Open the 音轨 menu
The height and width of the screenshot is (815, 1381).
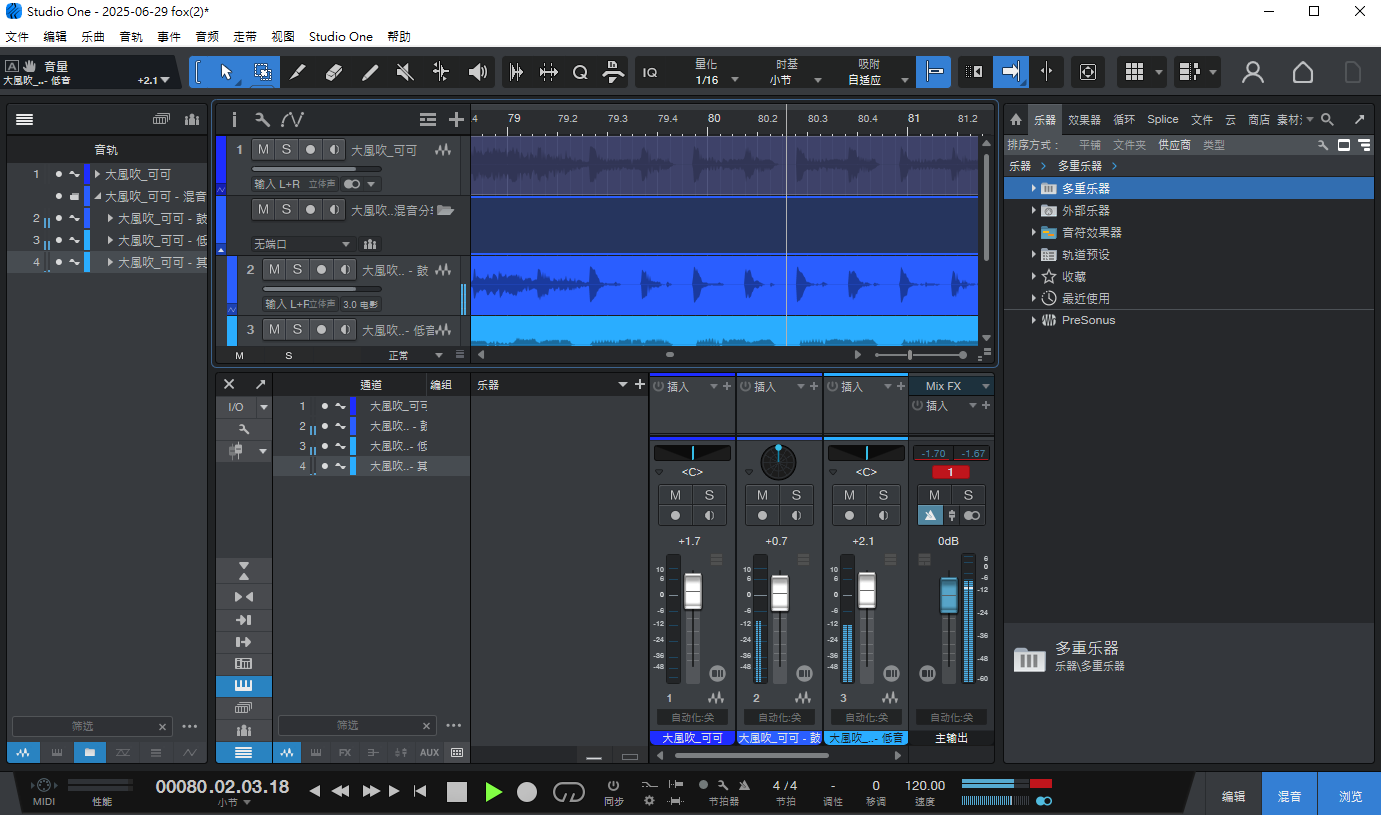click(131, 36)
